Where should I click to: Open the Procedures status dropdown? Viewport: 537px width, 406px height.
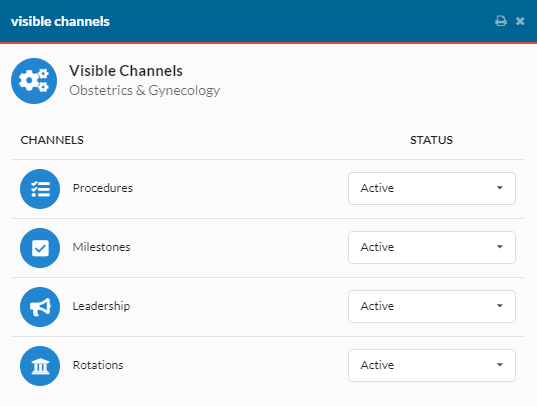pos(432,188)
